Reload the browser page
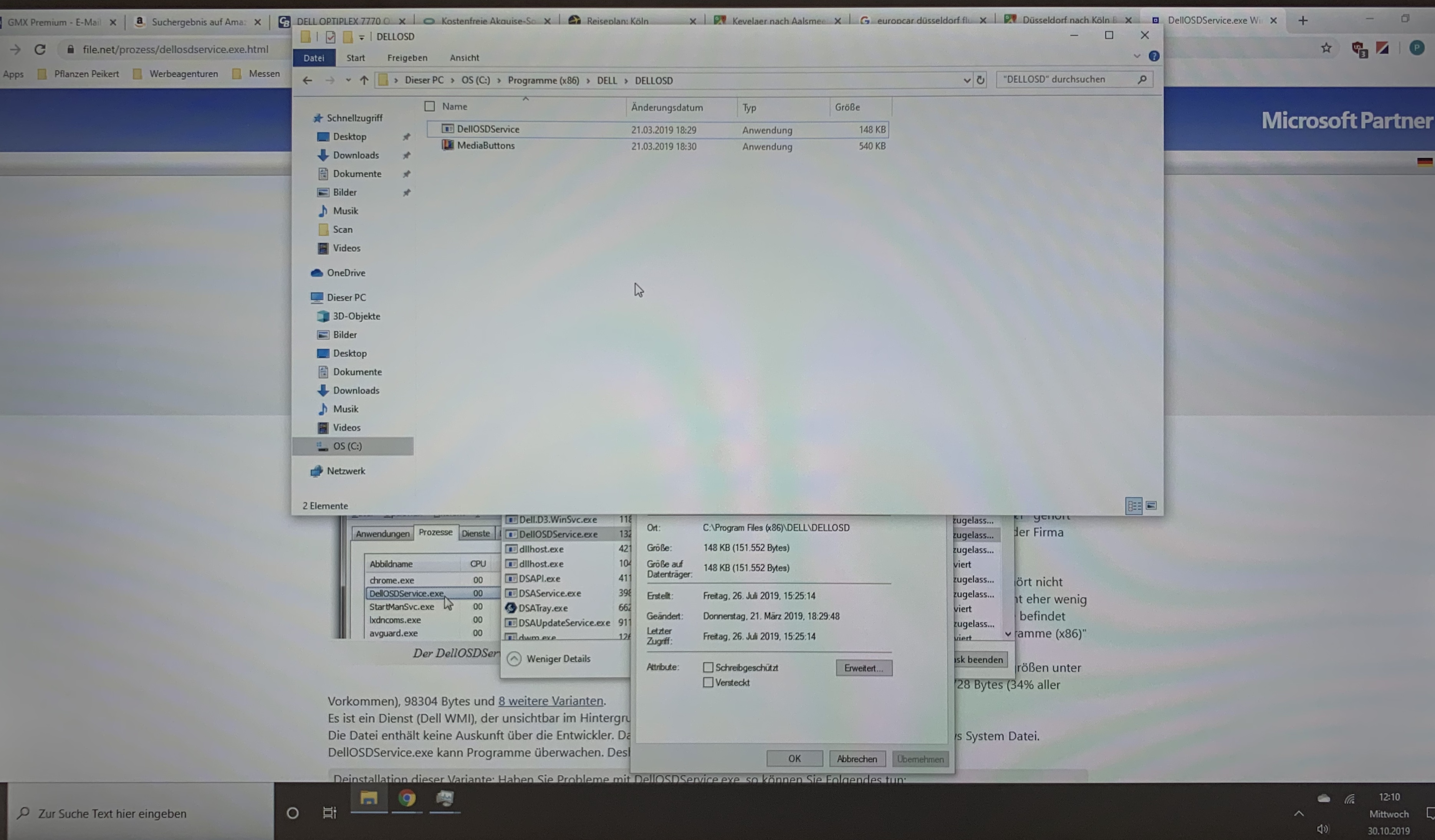This screenshot has height=840, width=1435. click(40, 50)
